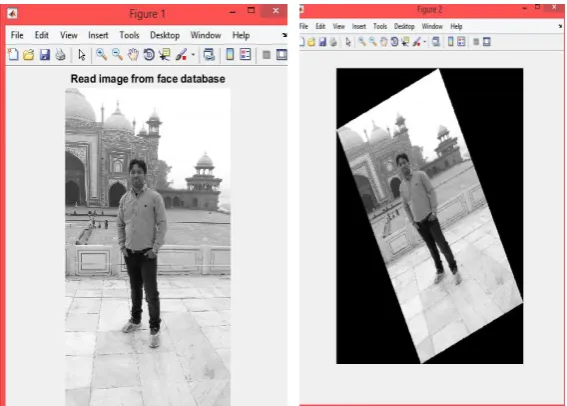Screen dimensions: 567x406
Task: Click Hide Plot Tools icon in Figure 2
Action: [x=476, y=42]
